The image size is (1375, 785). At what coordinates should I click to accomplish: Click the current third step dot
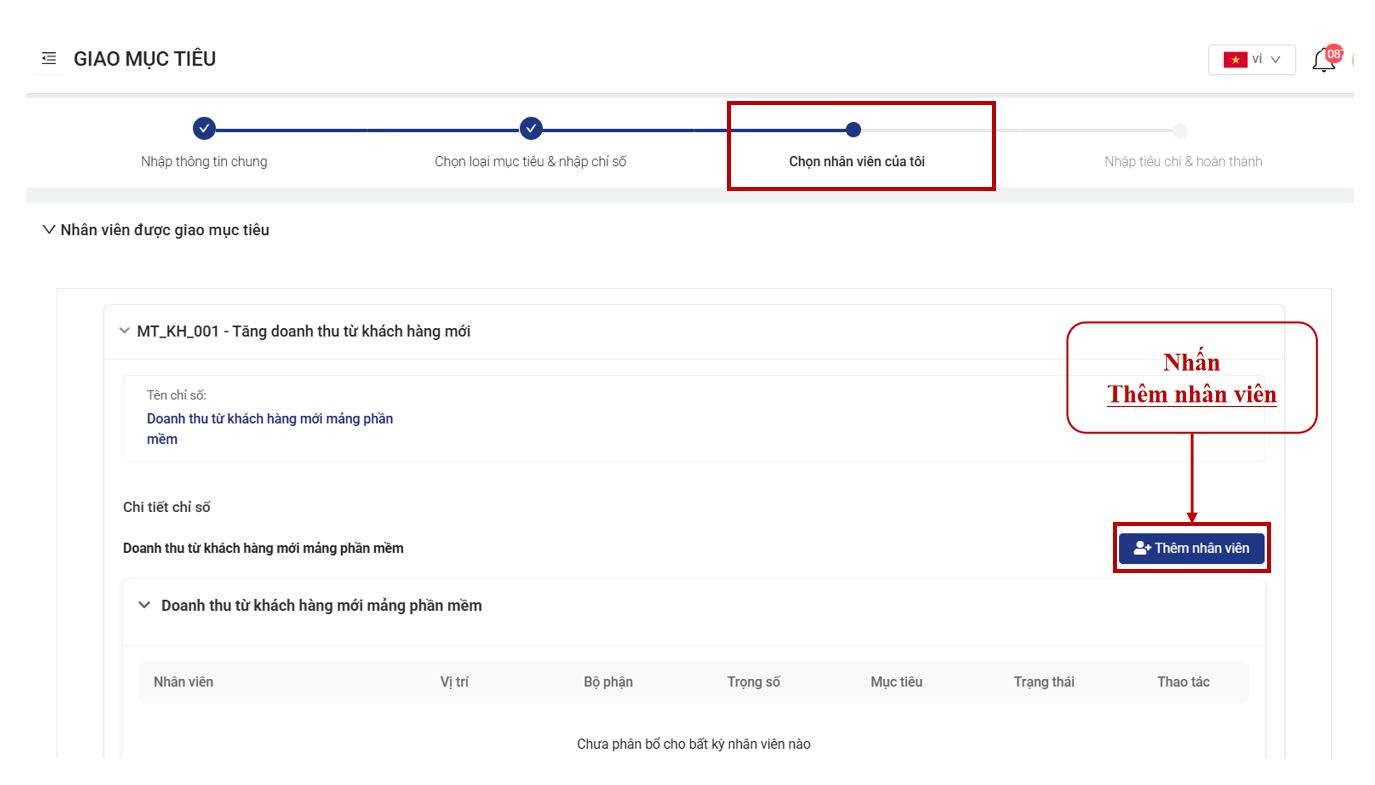pyautogui.click(x=853, y=129)
